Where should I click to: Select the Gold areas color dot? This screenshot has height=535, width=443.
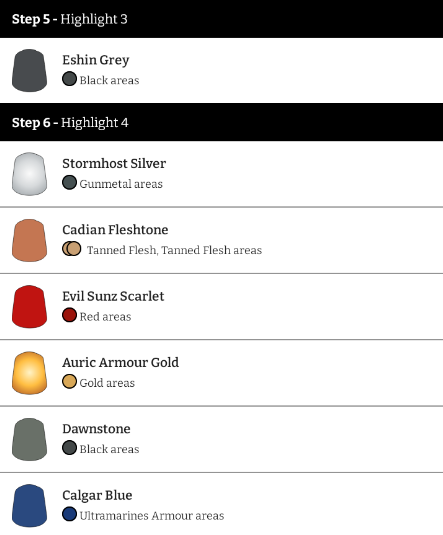(x=69, y=381)
